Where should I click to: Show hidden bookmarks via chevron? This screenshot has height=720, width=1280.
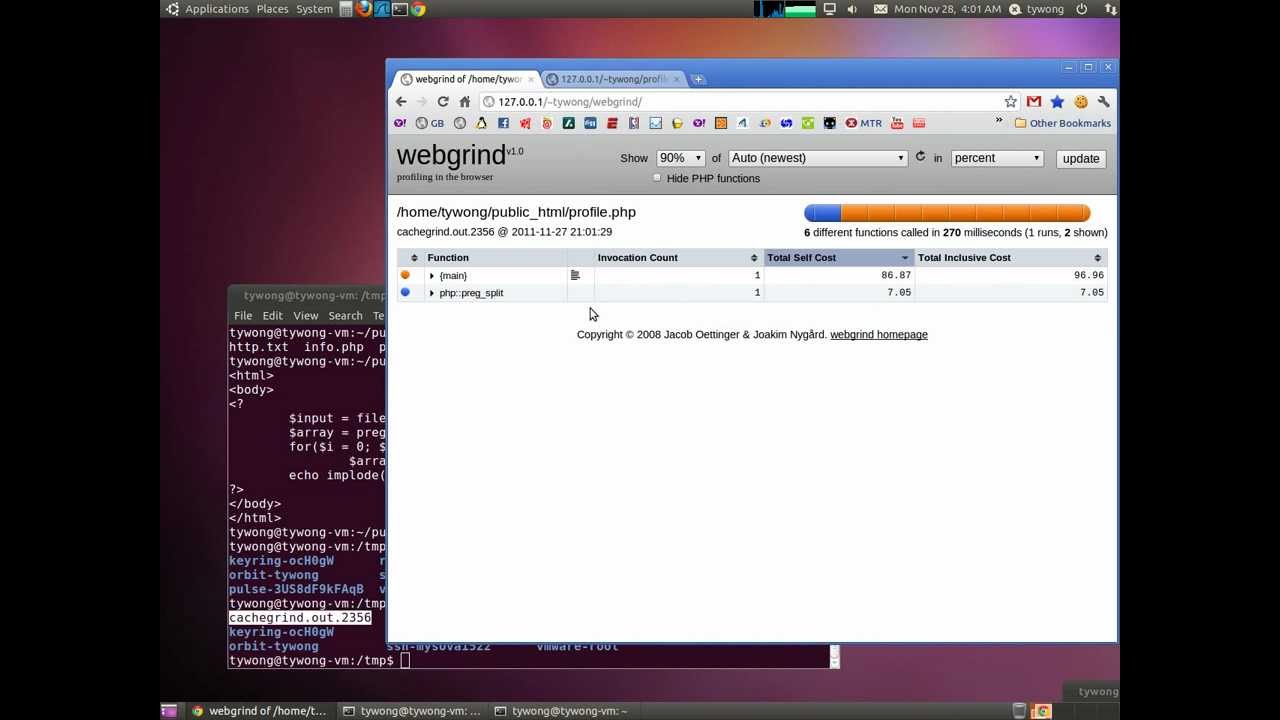pyautogui.click(x=998, y=122)
